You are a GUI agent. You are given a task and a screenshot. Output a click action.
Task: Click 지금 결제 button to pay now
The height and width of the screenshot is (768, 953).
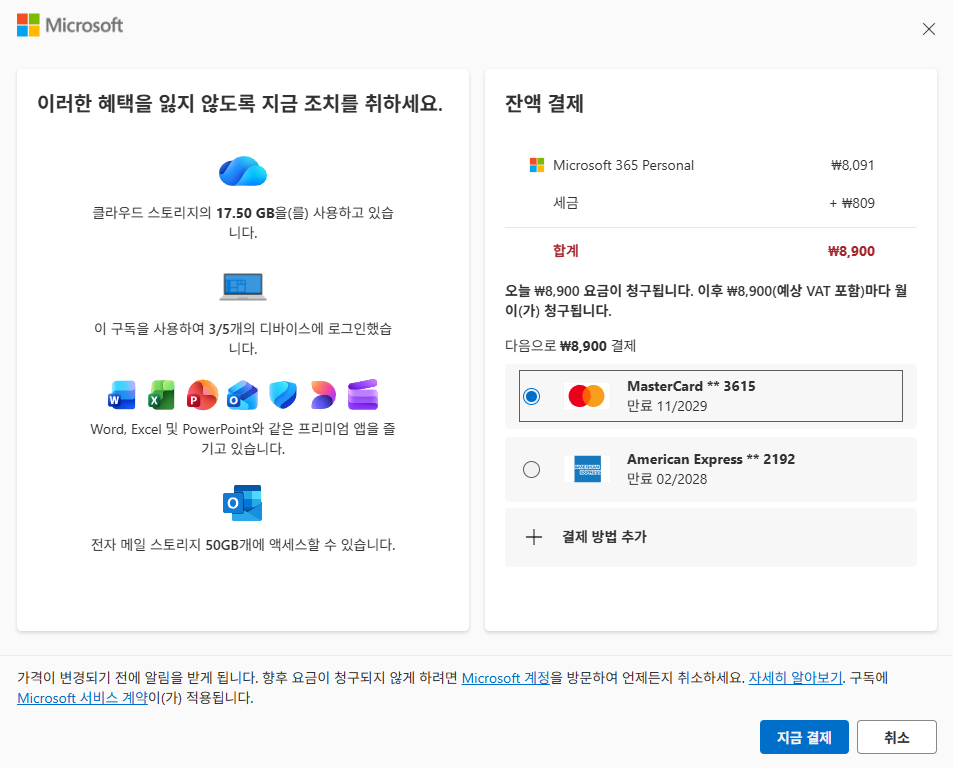tap(803, 737)
